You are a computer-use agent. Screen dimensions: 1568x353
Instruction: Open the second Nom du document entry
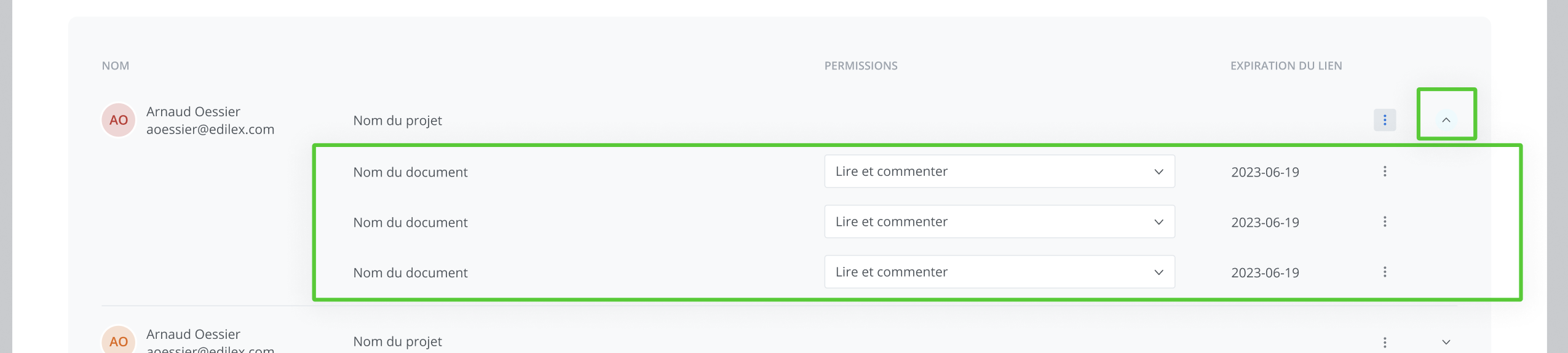410,223
